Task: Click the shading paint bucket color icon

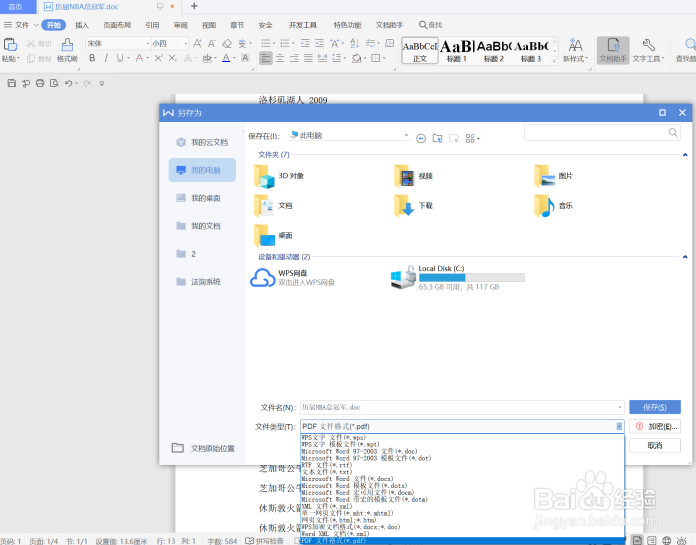Action: click(x=356, y=58)
